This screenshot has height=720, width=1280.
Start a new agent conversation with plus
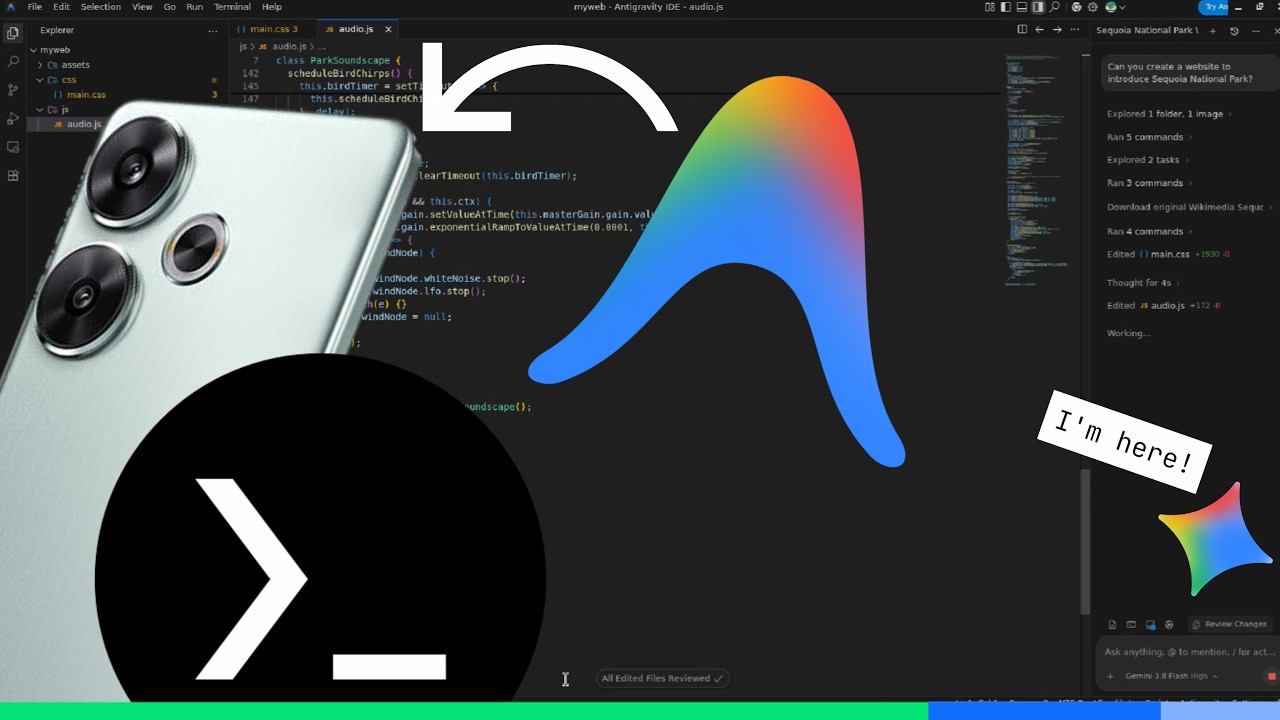(x=1213, y=31)
